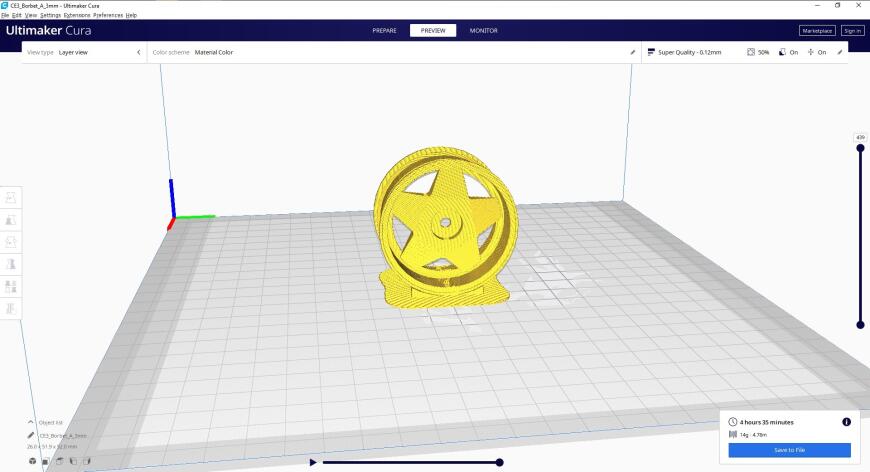
Task: Expand the Super Quality 0.12mm print settings
Action: [x=745, y=52]
